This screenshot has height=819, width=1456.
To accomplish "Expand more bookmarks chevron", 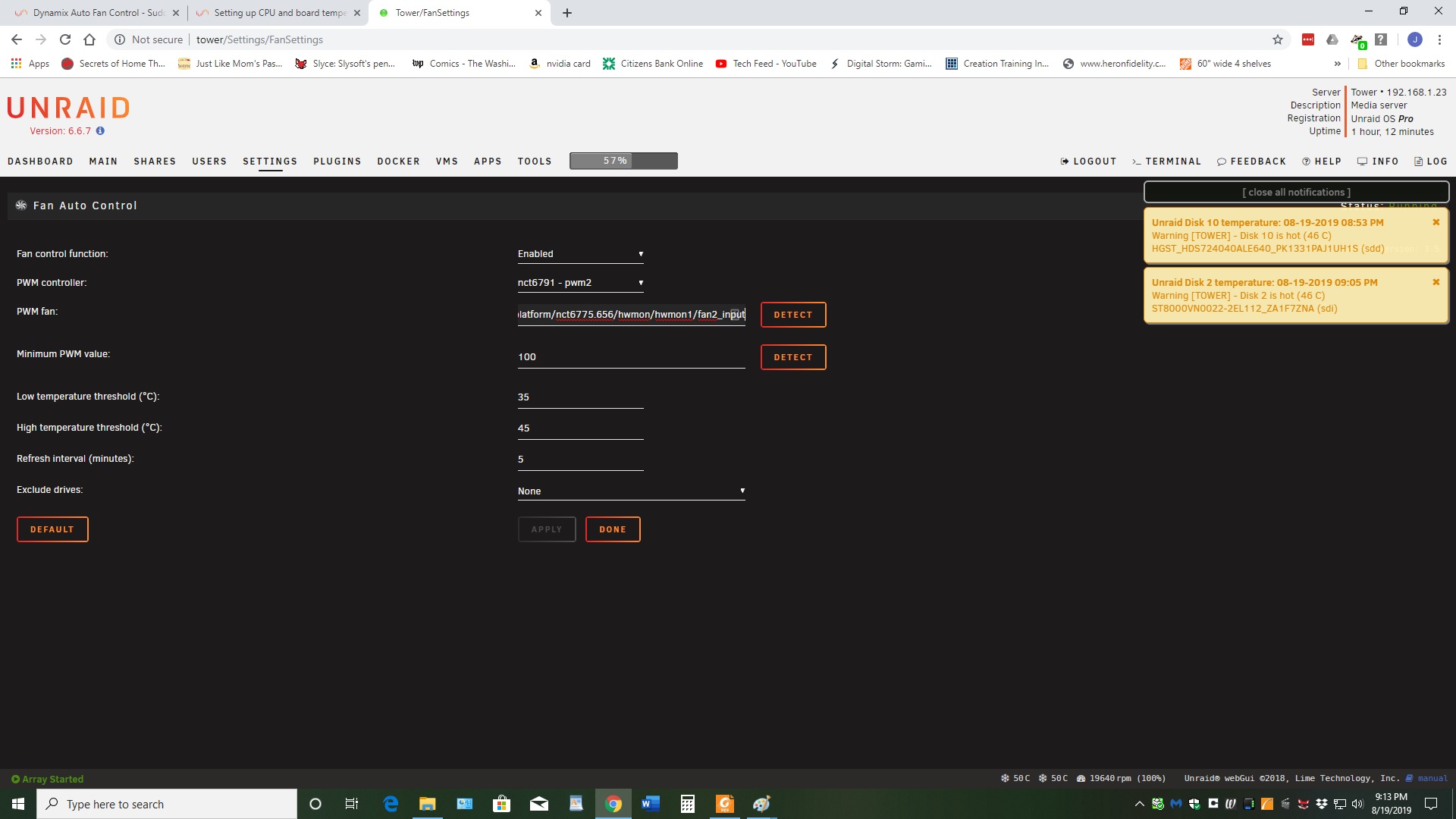I will [1337, 64].
